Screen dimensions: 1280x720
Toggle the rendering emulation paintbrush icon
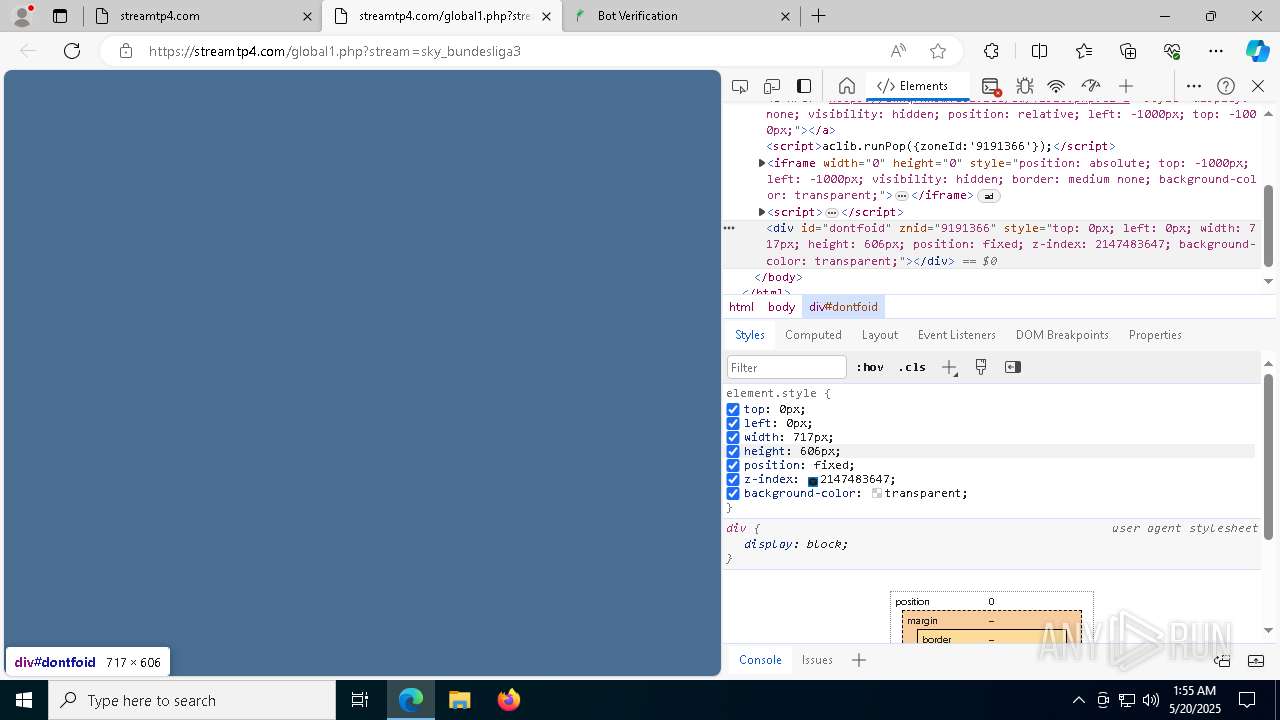(981, 367)
